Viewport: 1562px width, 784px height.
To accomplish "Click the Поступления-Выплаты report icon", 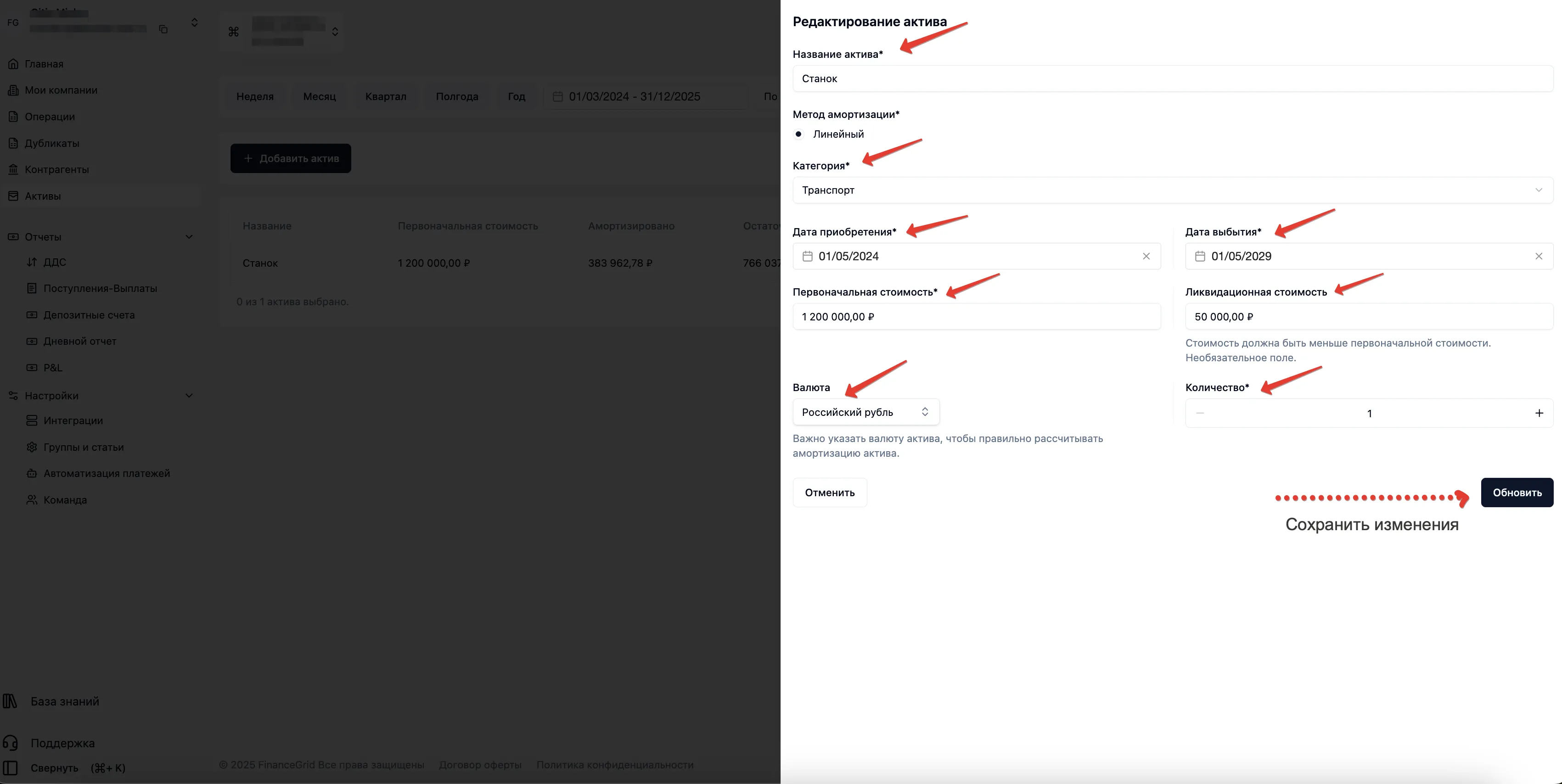I will [x=32, y=288].
